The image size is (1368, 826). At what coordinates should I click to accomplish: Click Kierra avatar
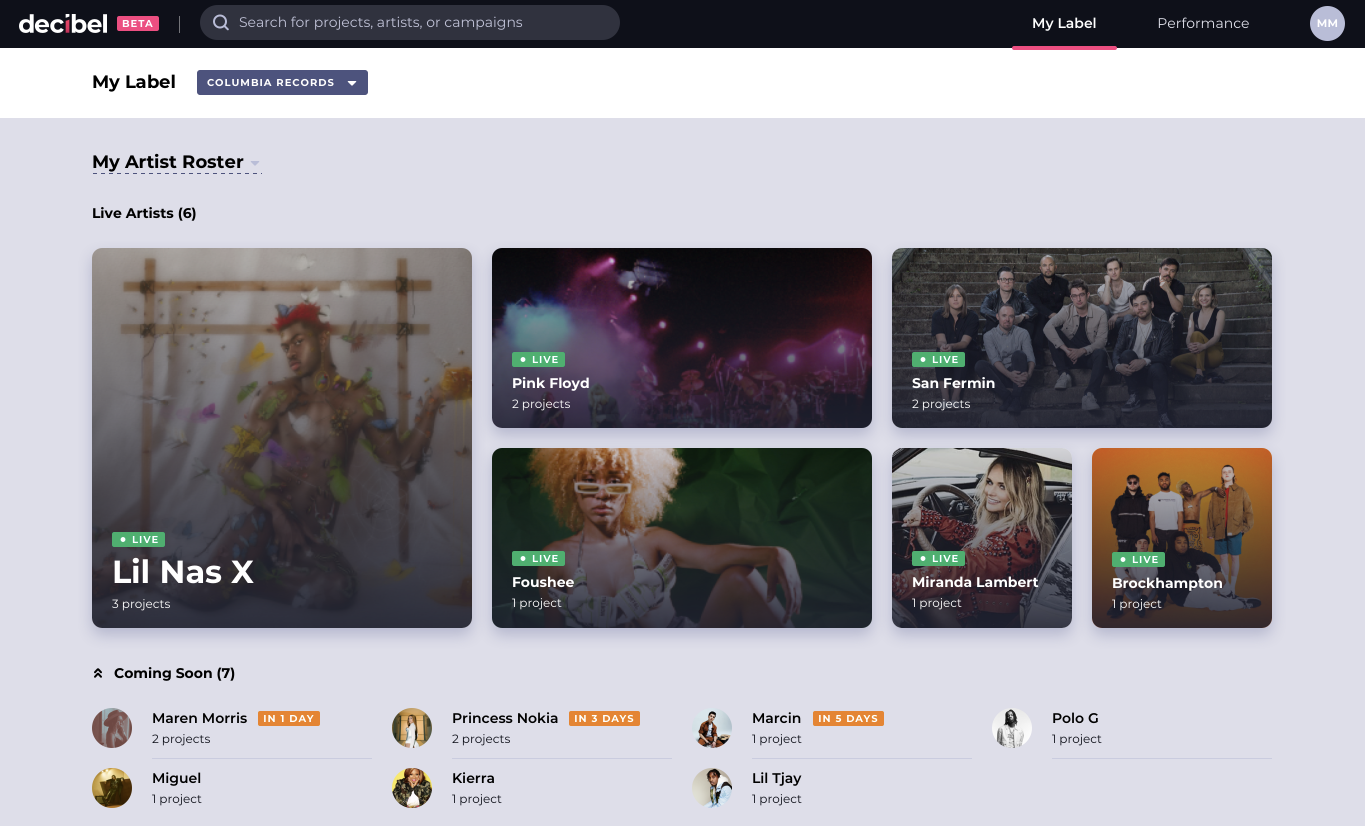click(412, 788)
